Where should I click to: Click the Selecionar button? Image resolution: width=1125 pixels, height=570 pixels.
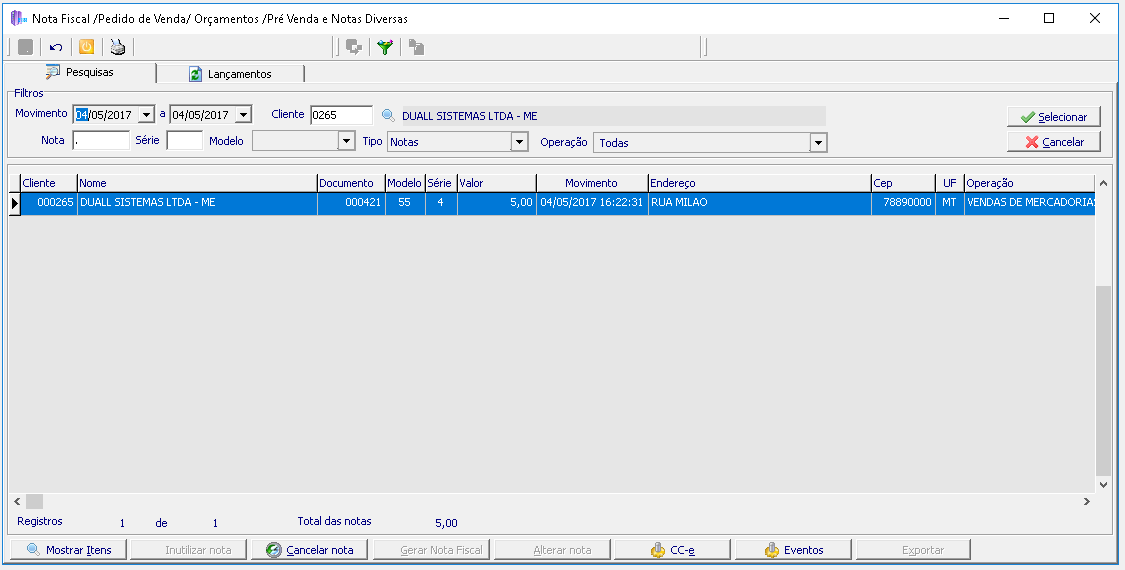click(x=1053, y=117)
